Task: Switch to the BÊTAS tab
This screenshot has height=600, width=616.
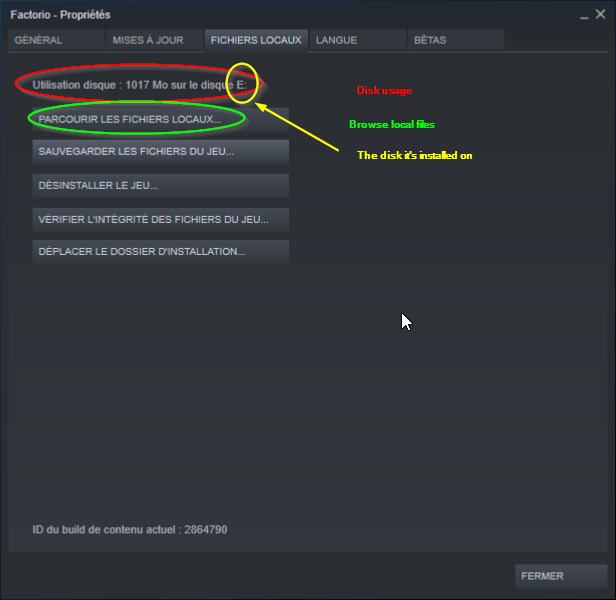Action: tap(456, 40)
